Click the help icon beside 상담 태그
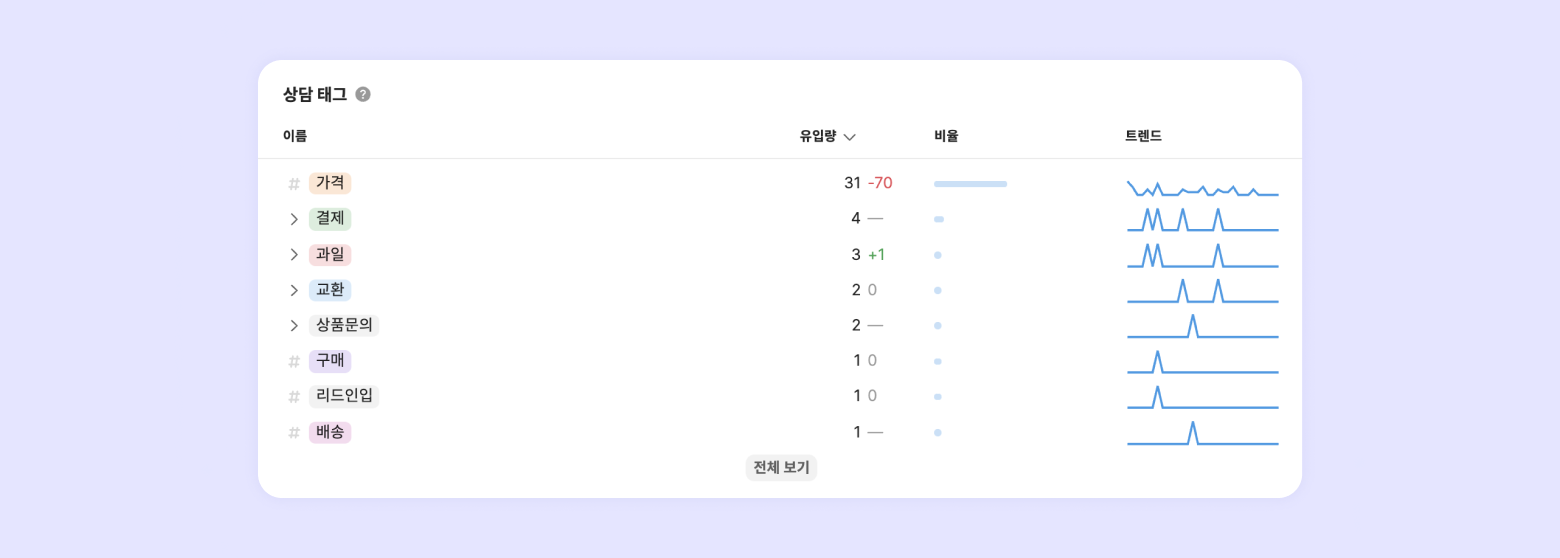The height and width of the screenshot is (558, 1560). [363, 95]
